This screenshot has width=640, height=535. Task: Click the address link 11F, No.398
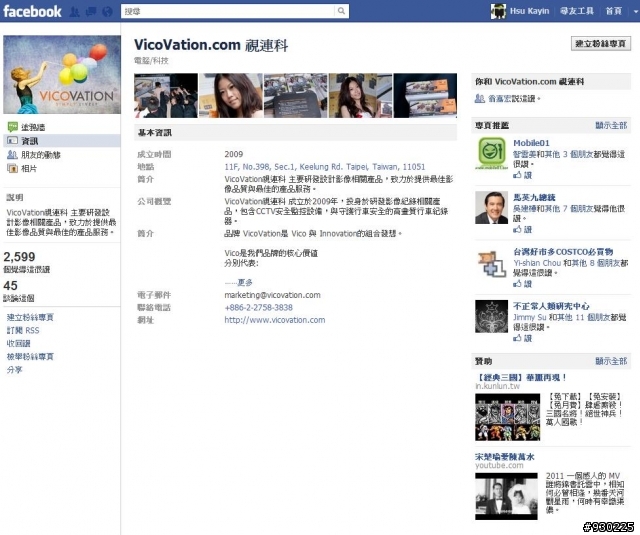324,167
